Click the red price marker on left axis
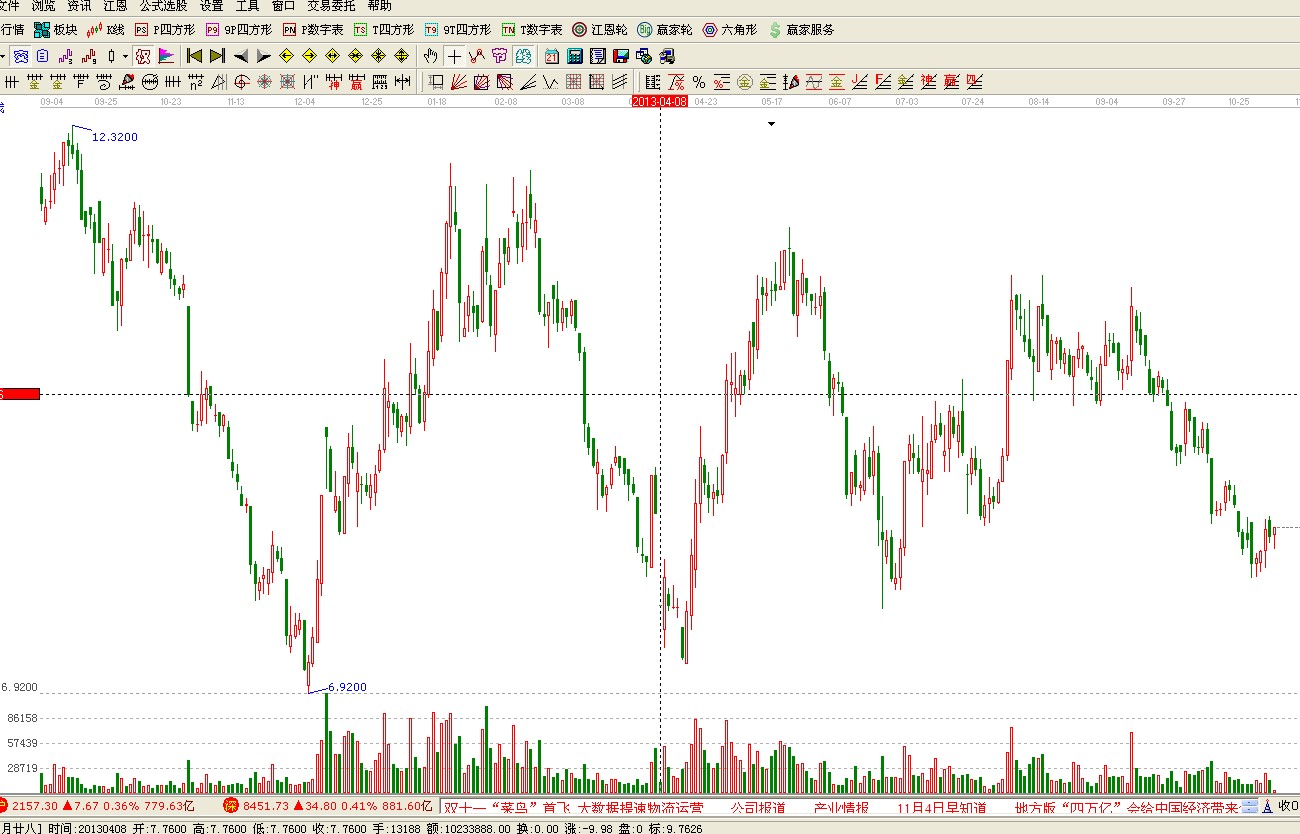Image resolution: width=1300 pixels, height=834 pixels. (x=19, y=394)
